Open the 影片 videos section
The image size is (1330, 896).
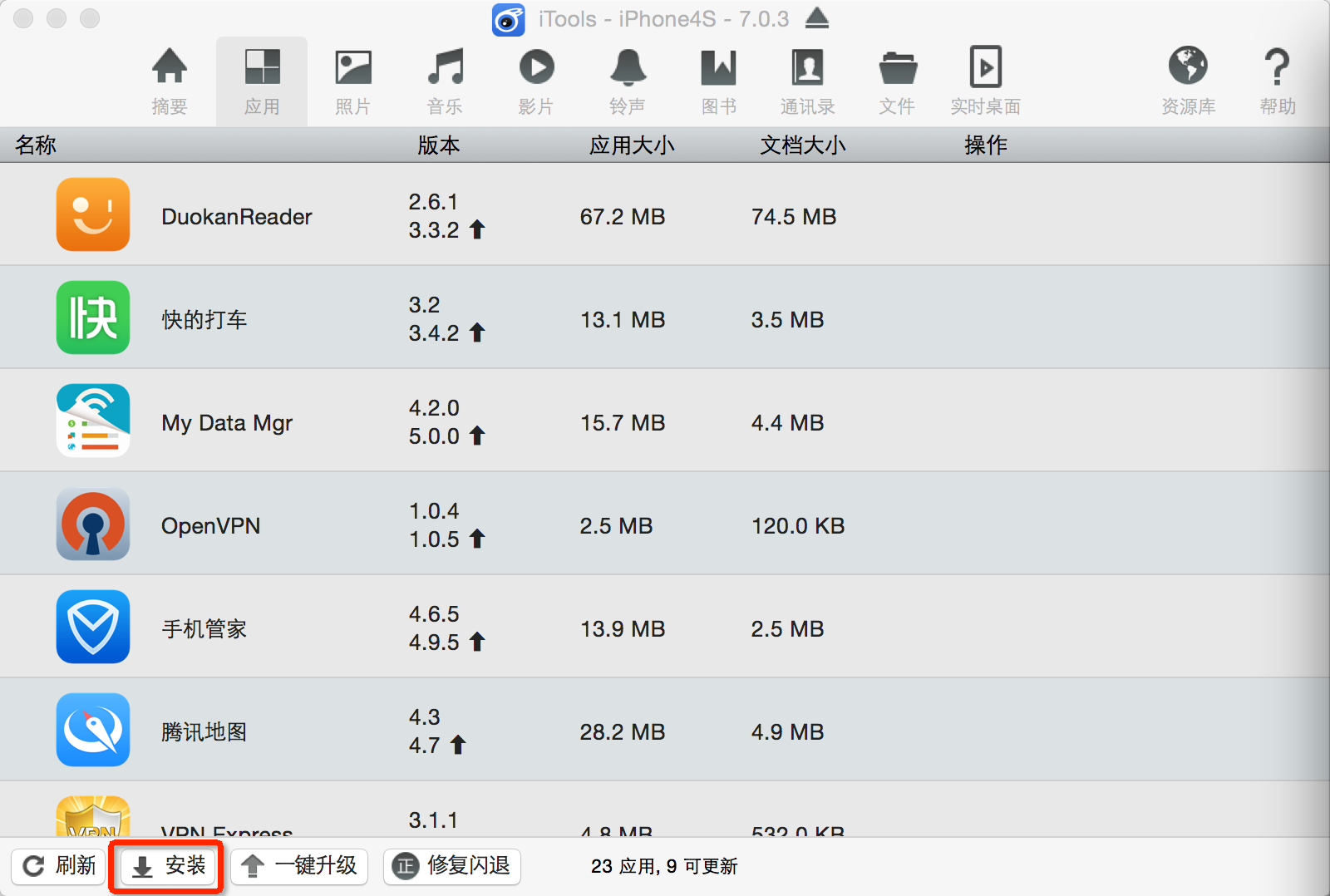coord(536,81)
